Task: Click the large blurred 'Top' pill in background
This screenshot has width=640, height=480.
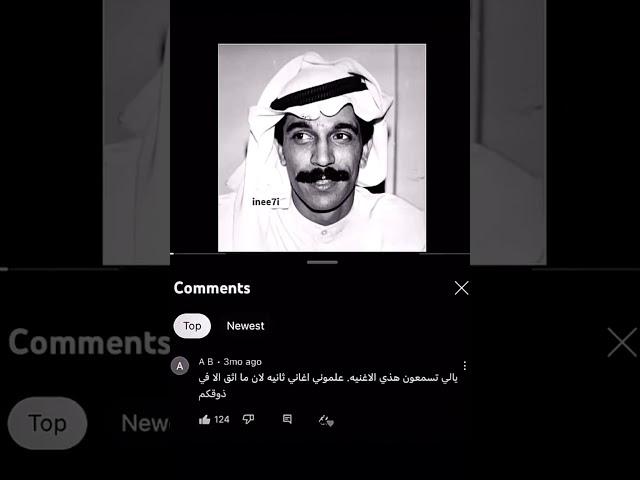Action: [x=47, y=423]
